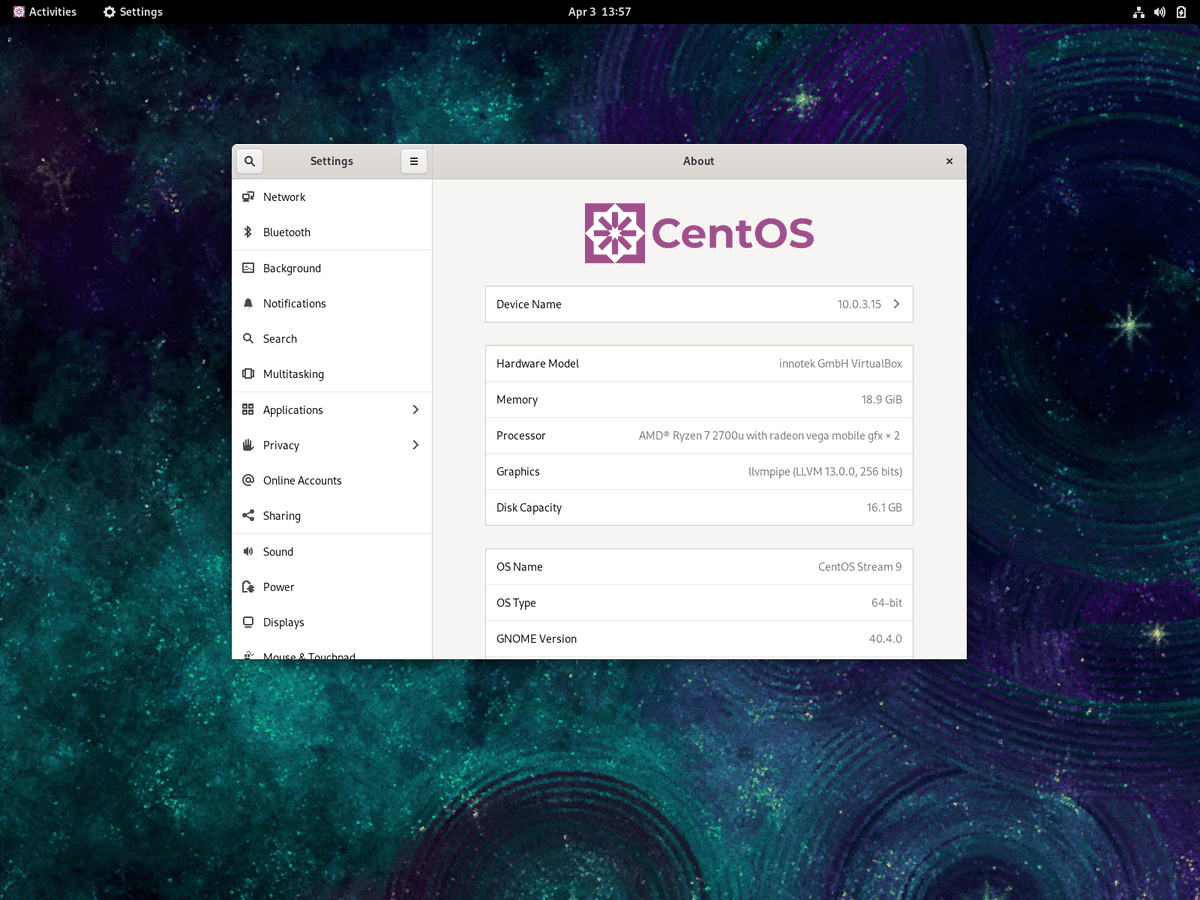
Task: Click the GNOME Version label
Action: pyautogui.click(x=536, y=639)
